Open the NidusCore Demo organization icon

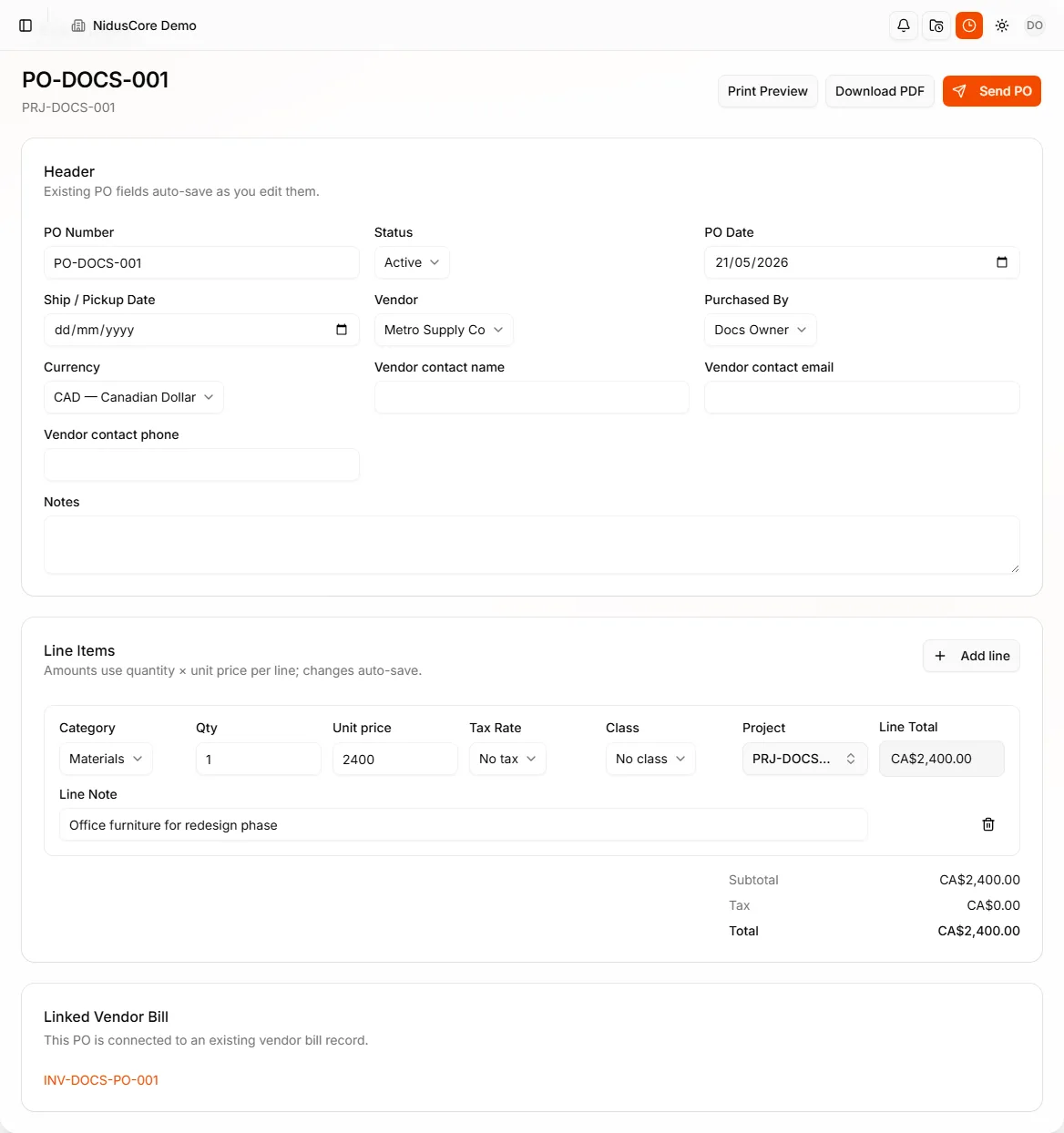[x=78, y=26]
